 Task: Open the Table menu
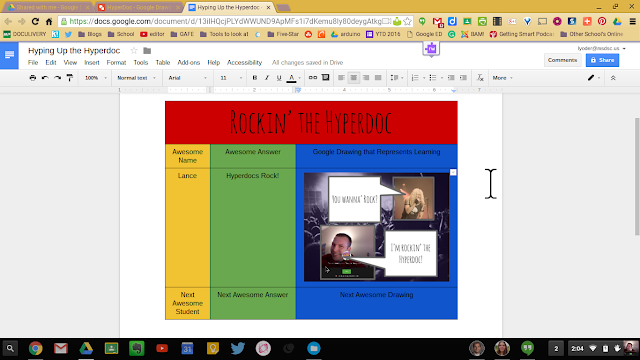162,62
